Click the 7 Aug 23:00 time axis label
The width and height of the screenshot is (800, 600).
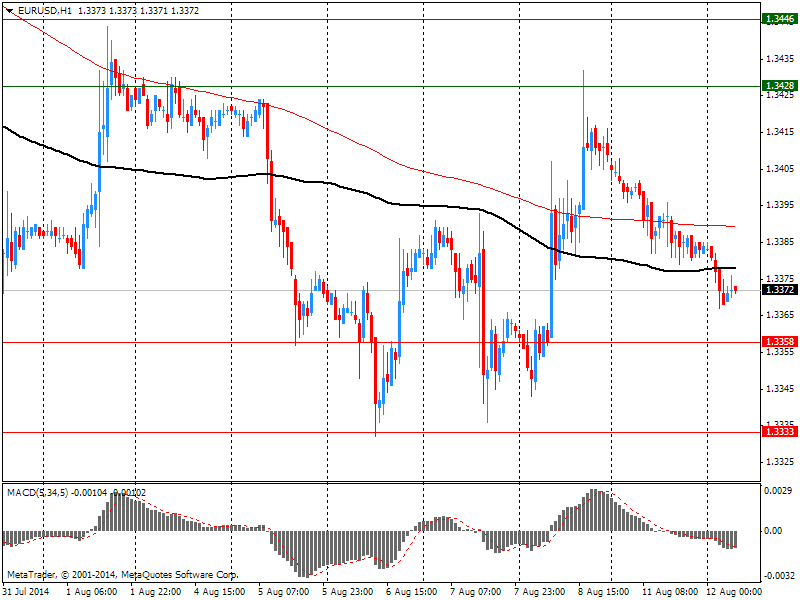click(540, 592)
